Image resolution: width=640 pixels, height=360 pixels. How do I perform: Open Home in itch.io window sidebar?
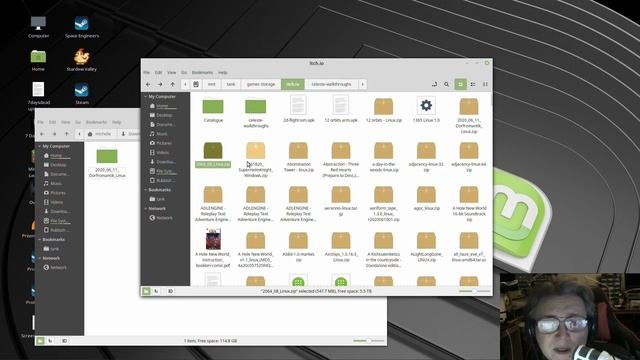(163, 106)
